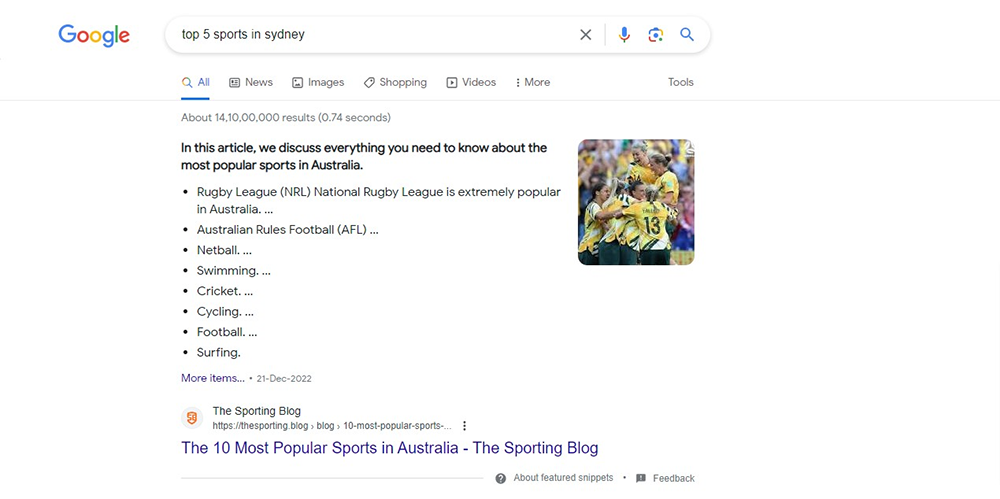
Task: Click the 21-Dec-2022 date text
Action: coord(284,378)
